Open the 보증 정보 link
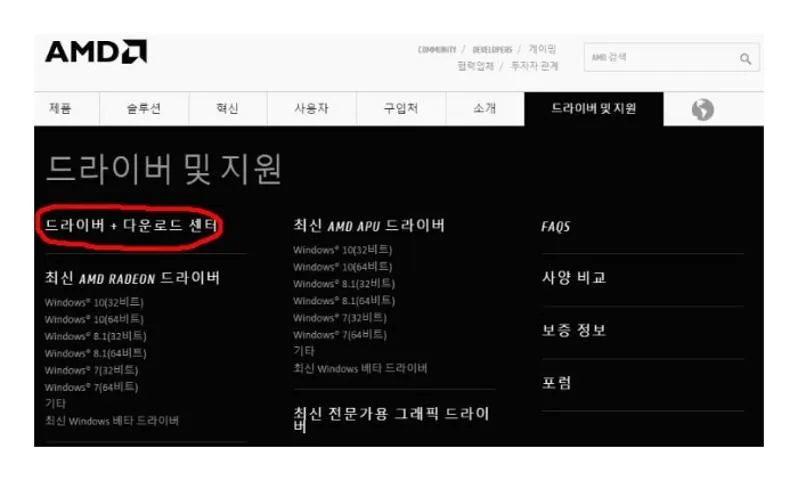 [x=574, y=330]
